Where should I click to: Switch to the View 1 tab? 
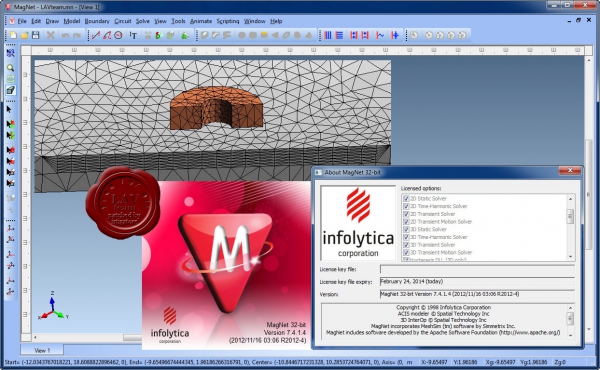[x=42, y=350]
